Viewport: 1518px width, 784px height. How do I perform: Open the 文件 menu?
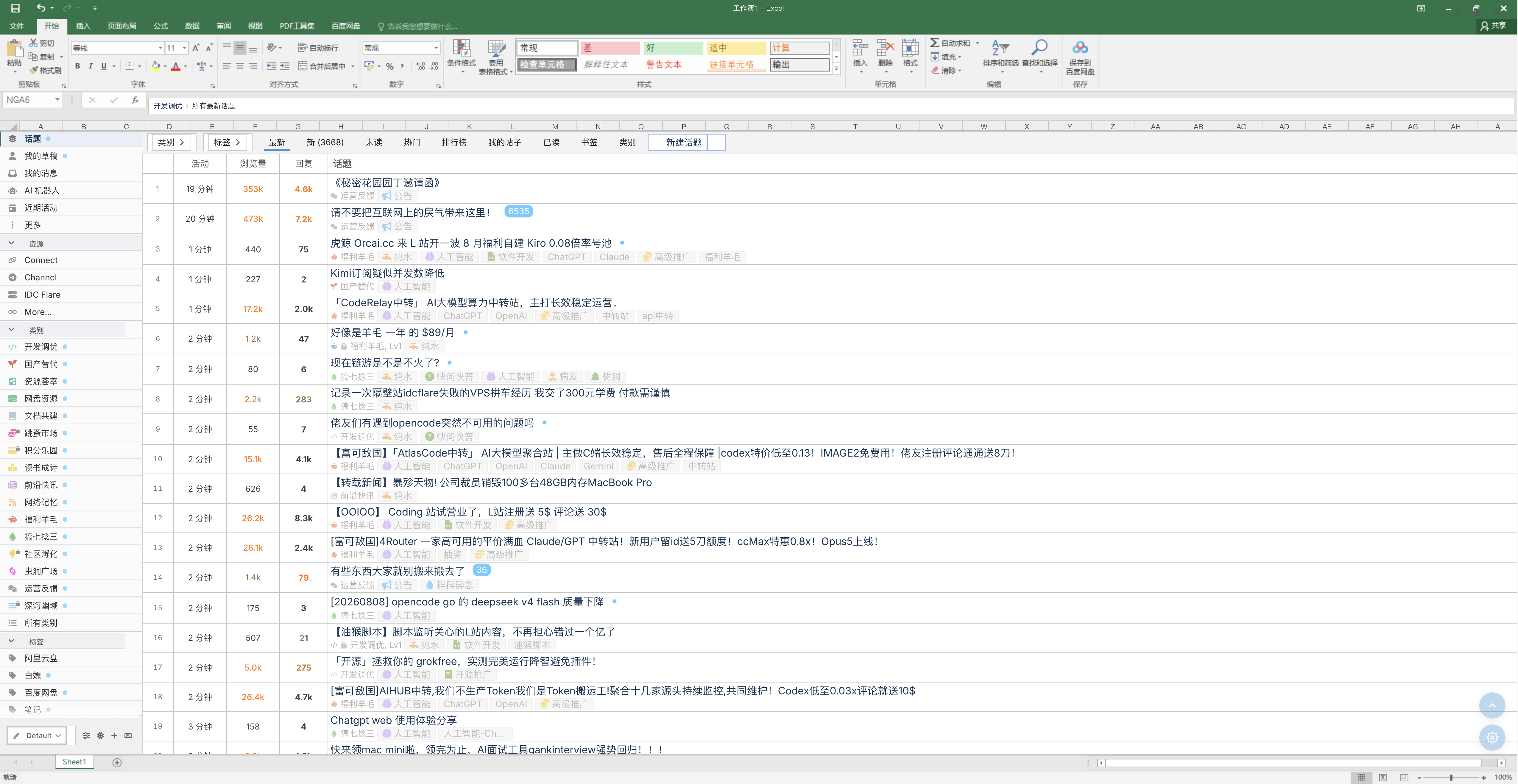pos(16,26)
